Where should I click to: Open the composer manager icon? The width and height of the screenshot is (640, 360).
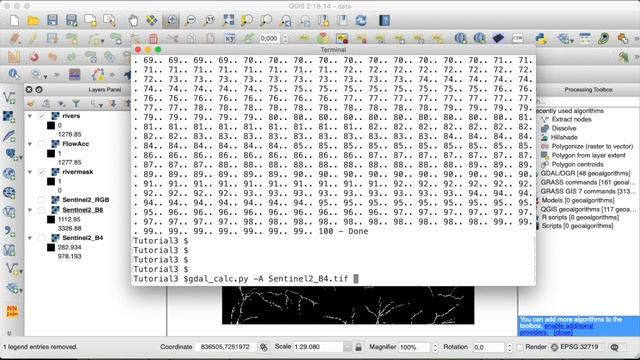coord(109,20)
